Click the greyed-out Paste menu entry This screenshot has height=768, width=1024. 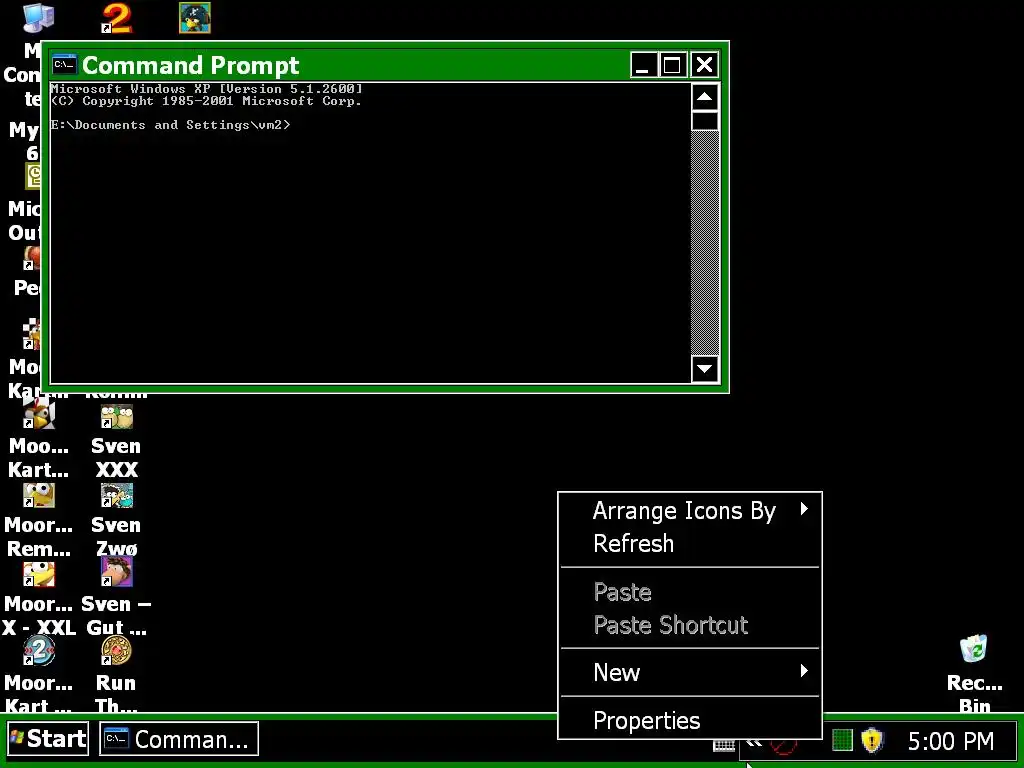pyautogui.click(x=690, y=592)
